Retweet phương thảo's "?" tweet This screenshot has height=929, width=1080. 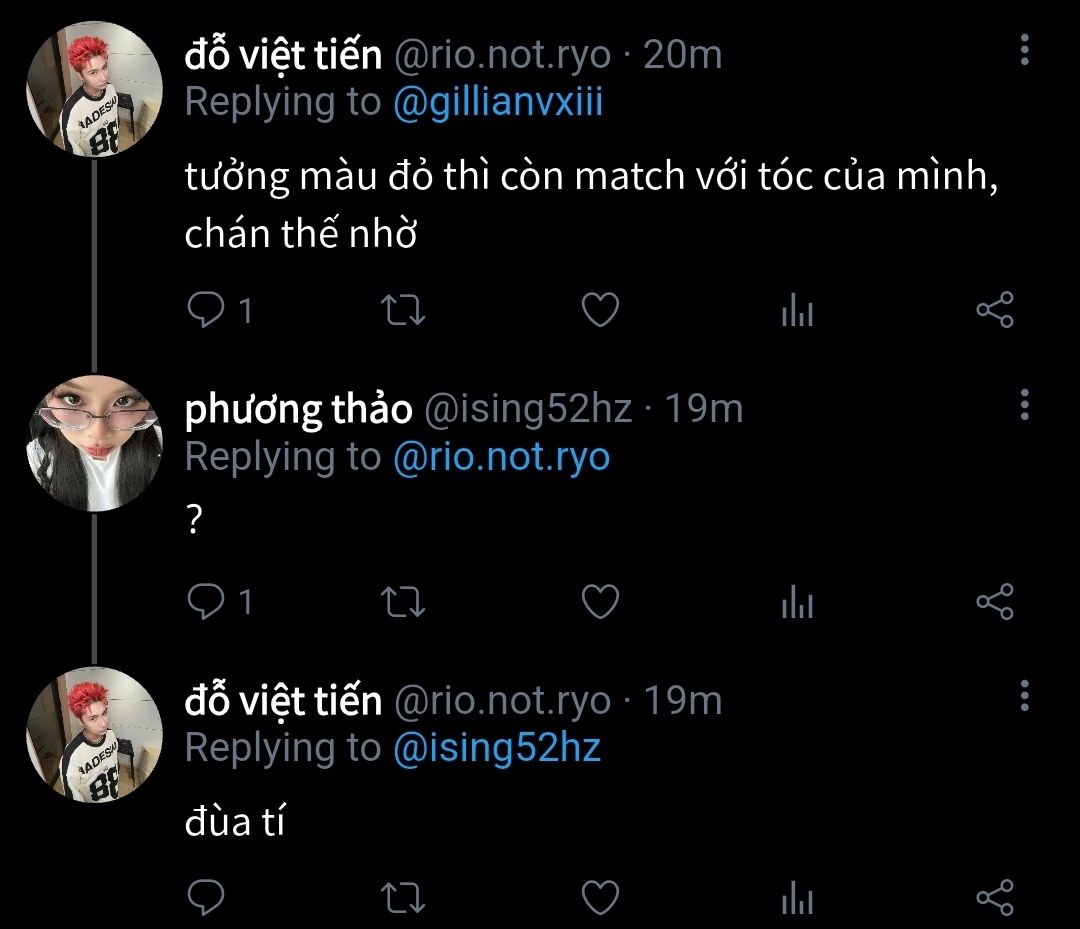point(405,601)
